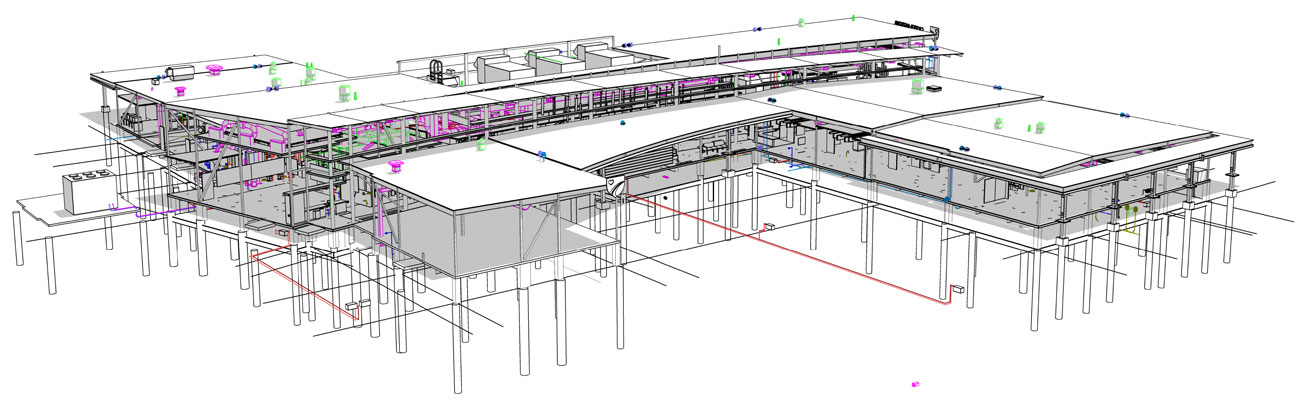Click the green fixture on the center roof

tap(481, 145)
